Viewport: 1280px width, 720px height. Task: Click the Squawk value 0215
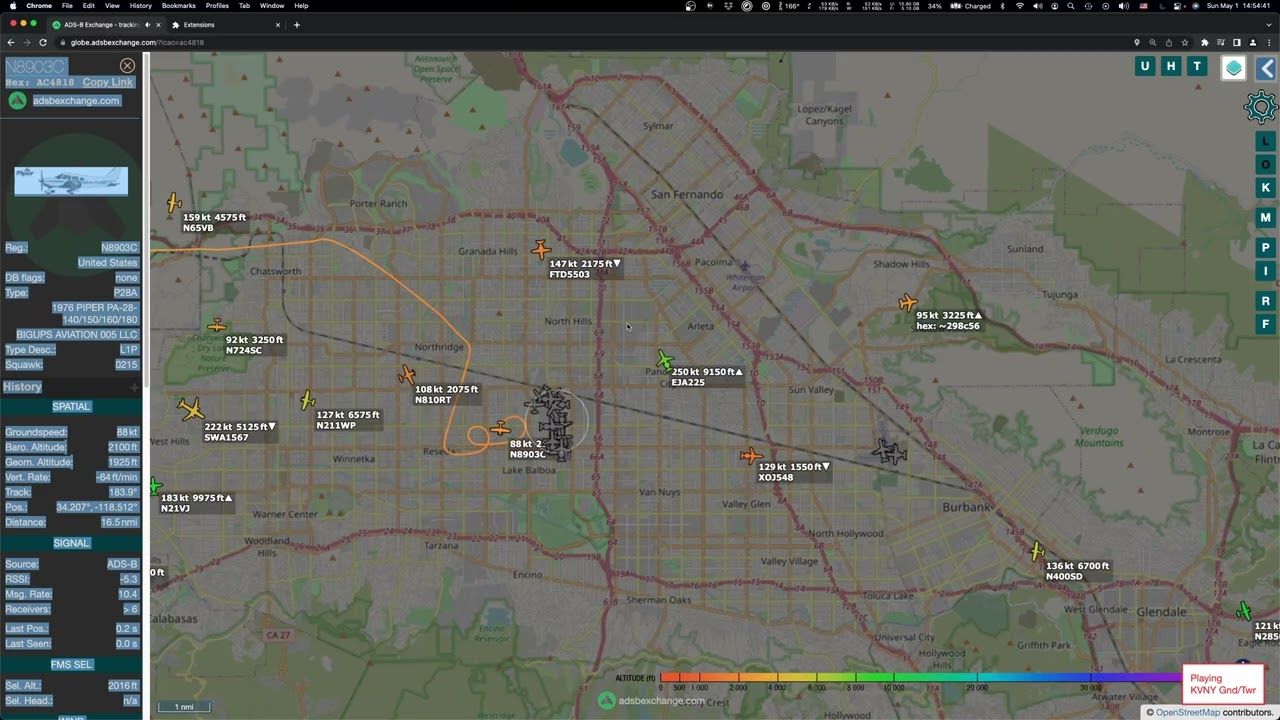click(126, 365)
